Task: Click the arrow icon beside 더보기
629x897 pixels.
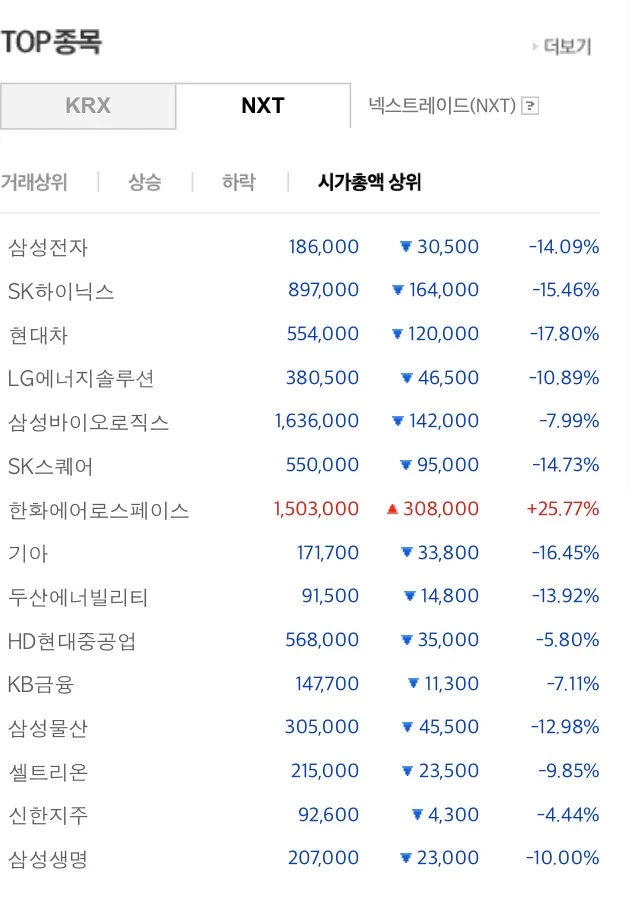Action: point(535,46)
